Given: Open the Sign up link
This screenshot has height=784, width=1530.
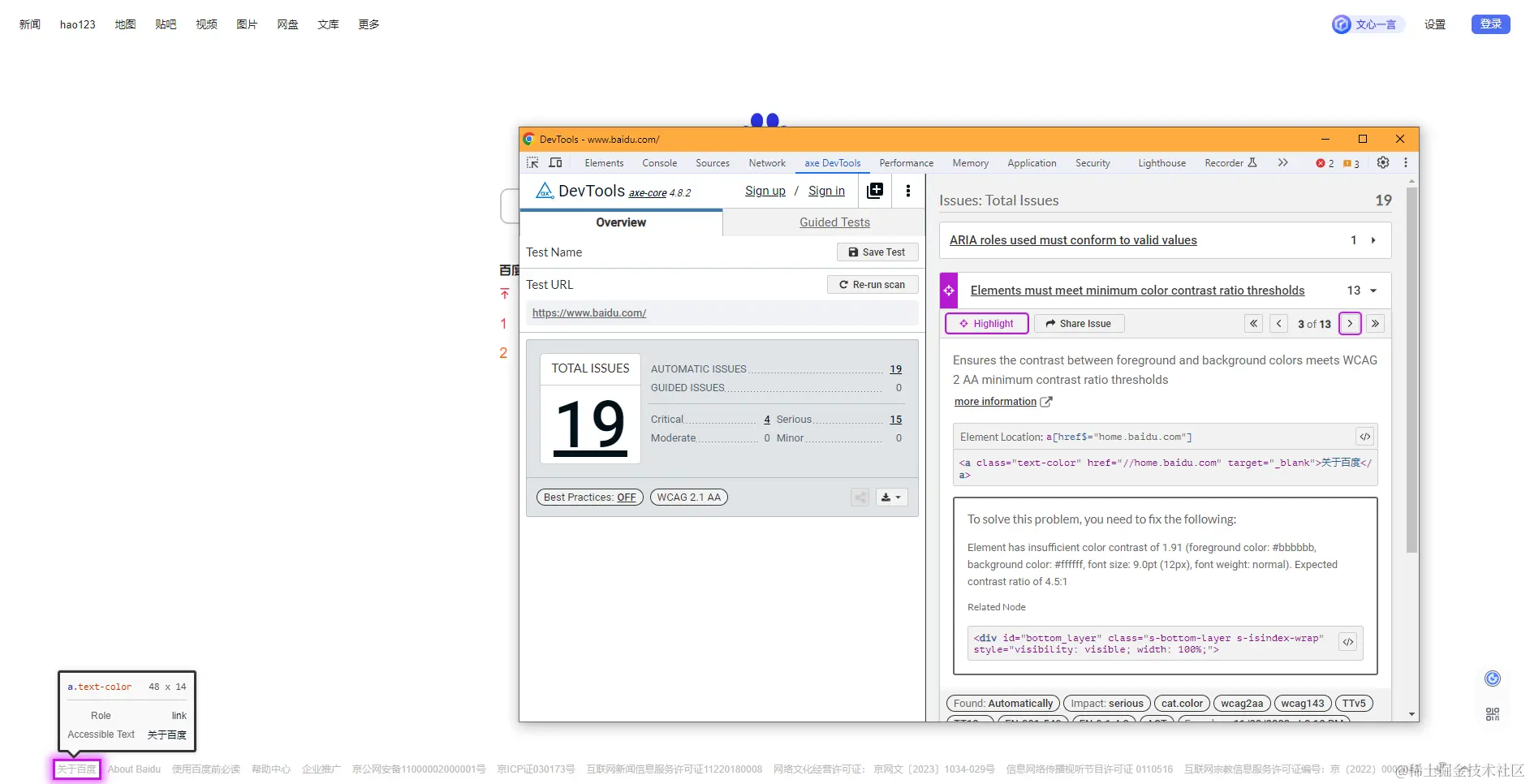Looking at the screenshot, I should 765,191.
